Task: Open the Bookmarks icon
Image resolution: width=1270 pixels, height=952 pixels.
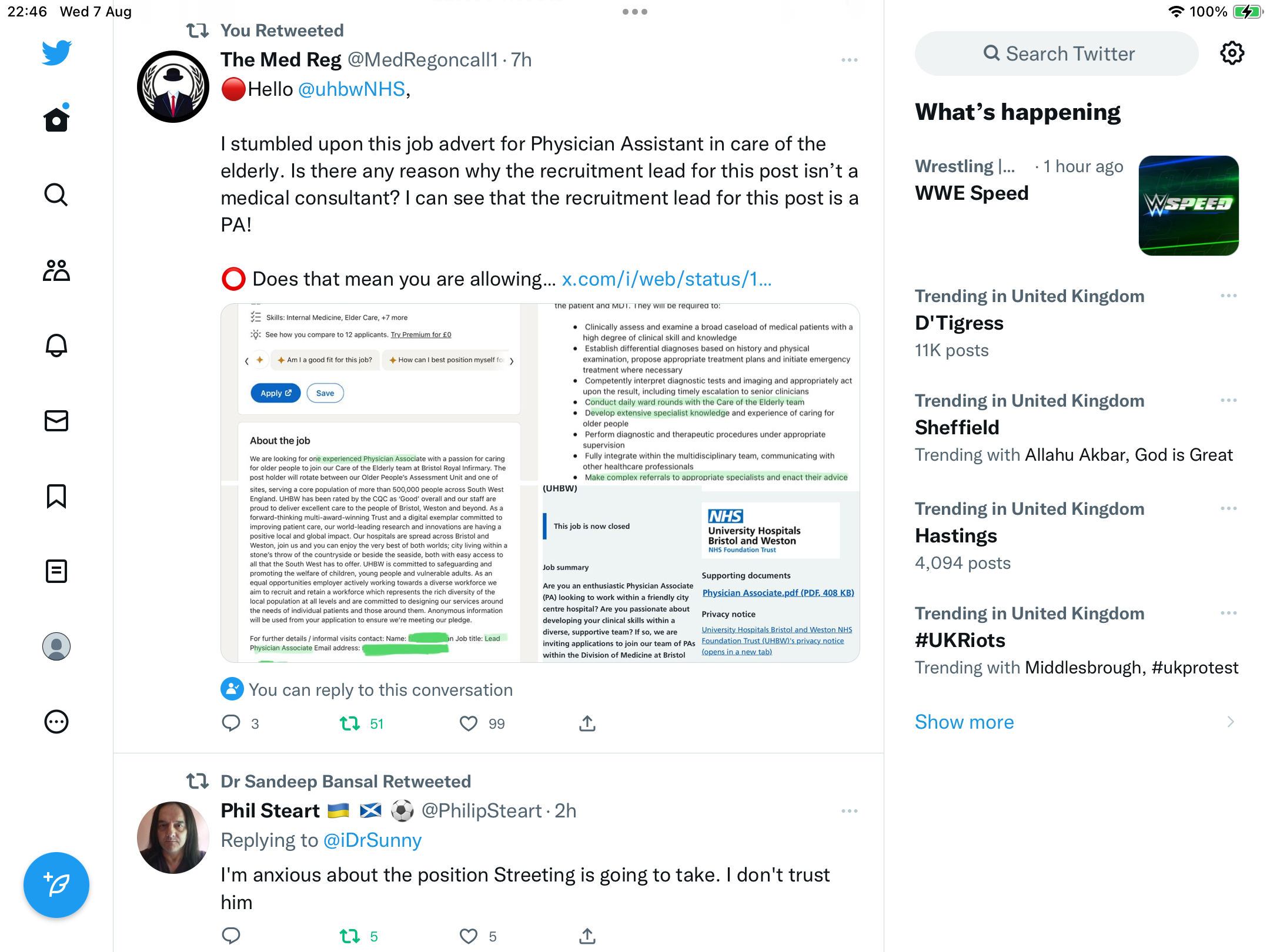Action: tap(56, 496)
